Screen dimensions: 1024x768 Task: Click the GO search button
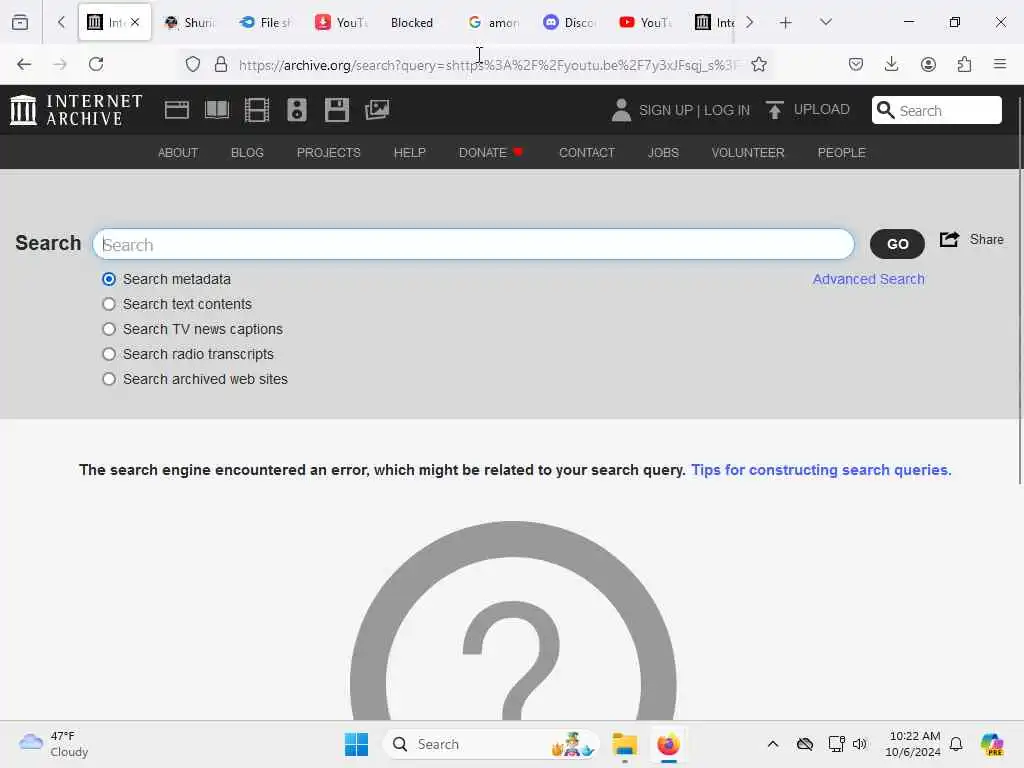897,244
